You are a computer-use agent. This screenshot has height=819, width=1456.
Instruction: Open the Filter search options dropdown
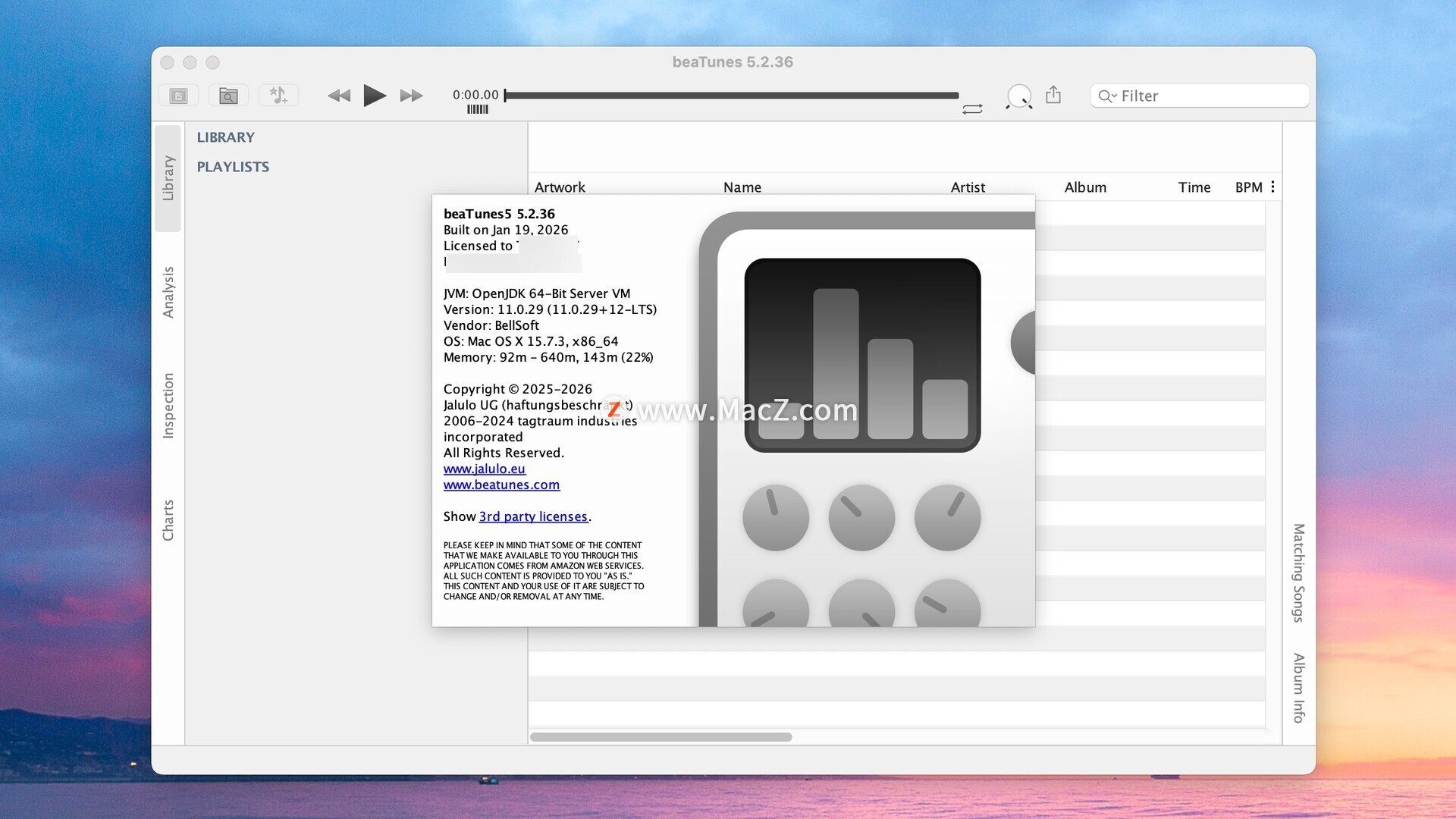(x=1107, y=96)
